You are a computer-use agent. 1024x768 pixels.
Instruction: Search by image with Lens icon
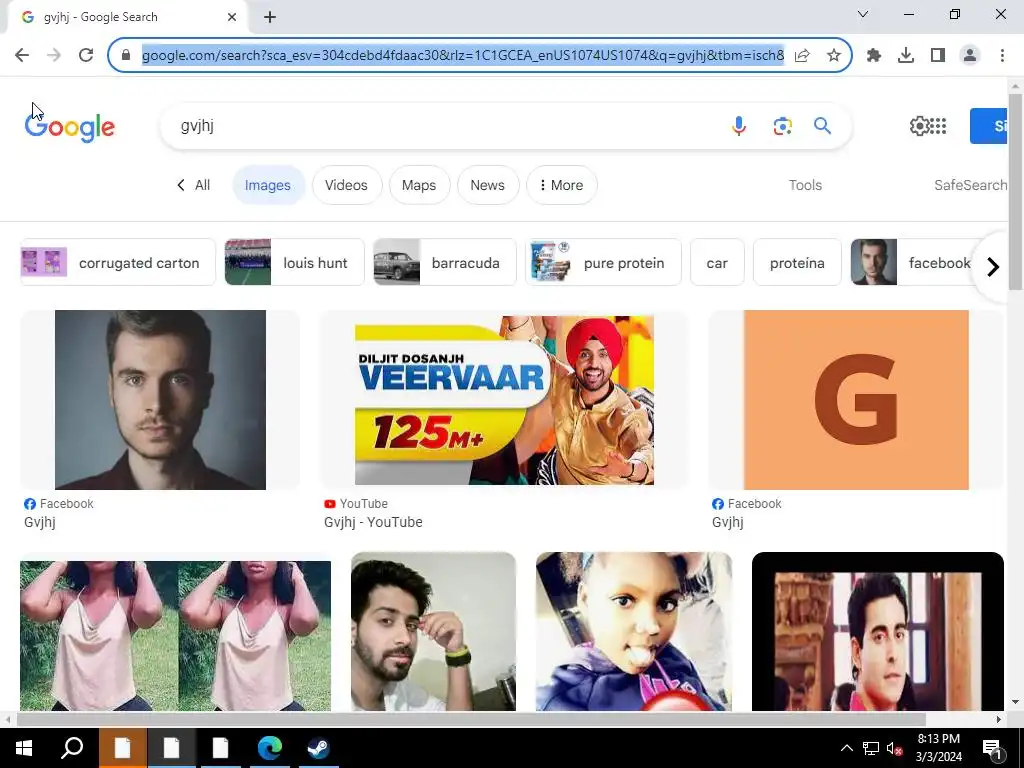pyautogui.click(x=782, y=126)
